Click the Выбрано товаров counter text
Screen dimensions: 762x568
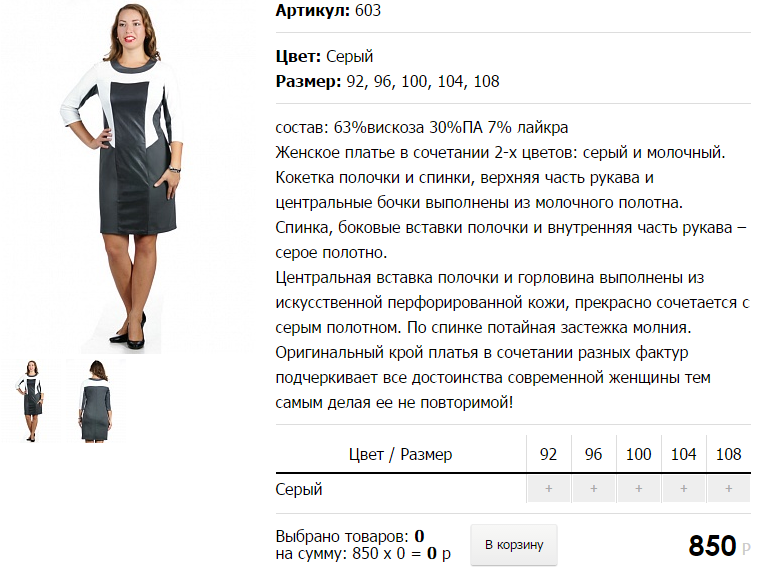pyautogui.click(x=350, y=536)
